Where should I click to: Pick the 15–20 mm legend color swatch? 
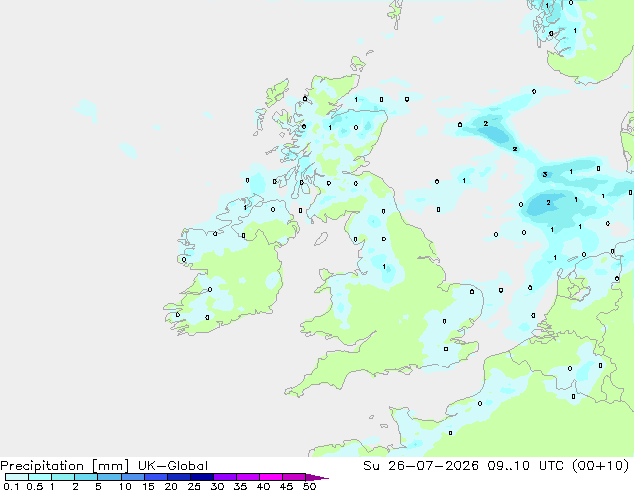point(156,477)
